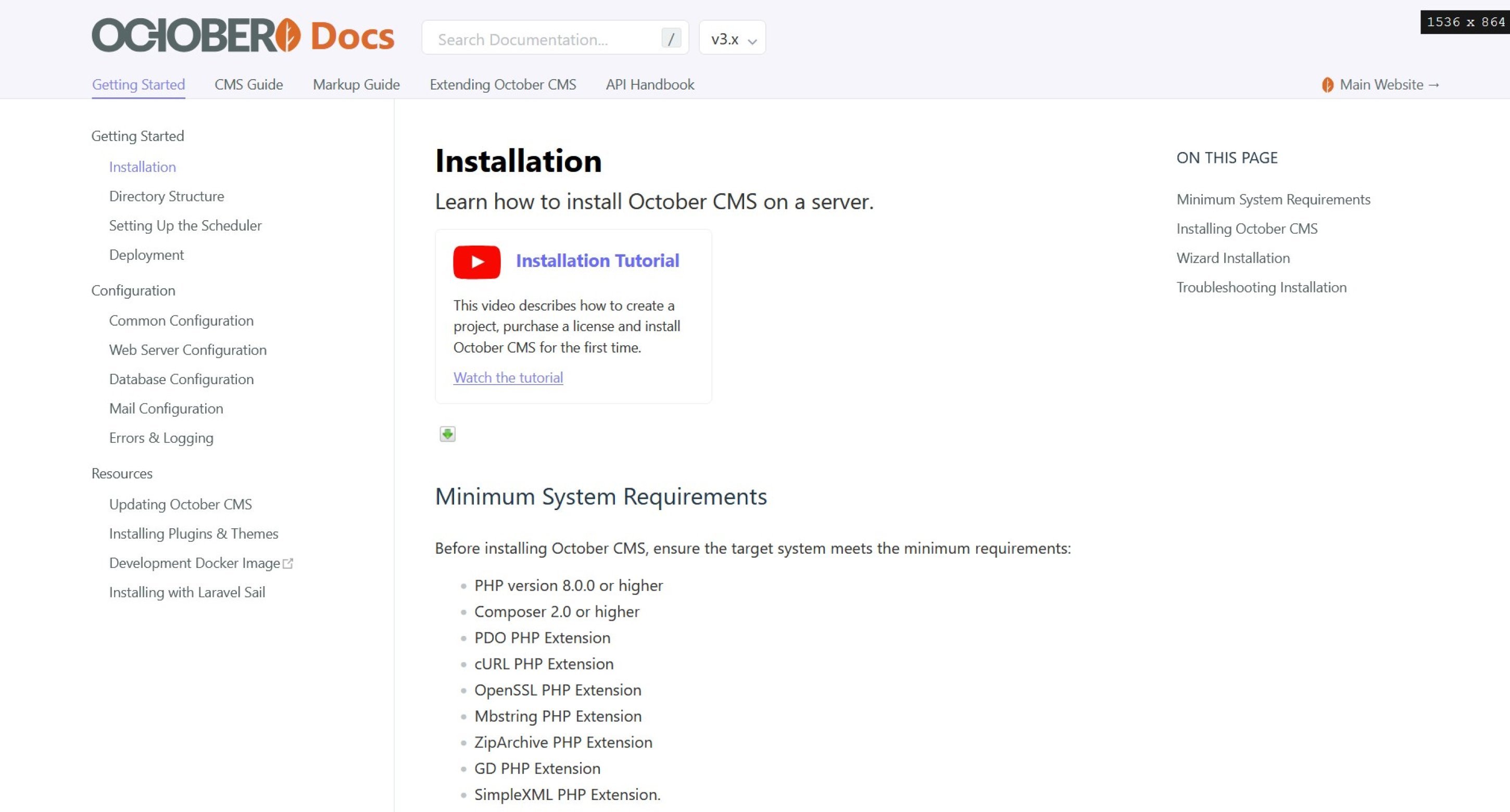Screen dimensions: 1510x812
Task: Click the October CMS Docs logo
Action: [x=243, y=36]
